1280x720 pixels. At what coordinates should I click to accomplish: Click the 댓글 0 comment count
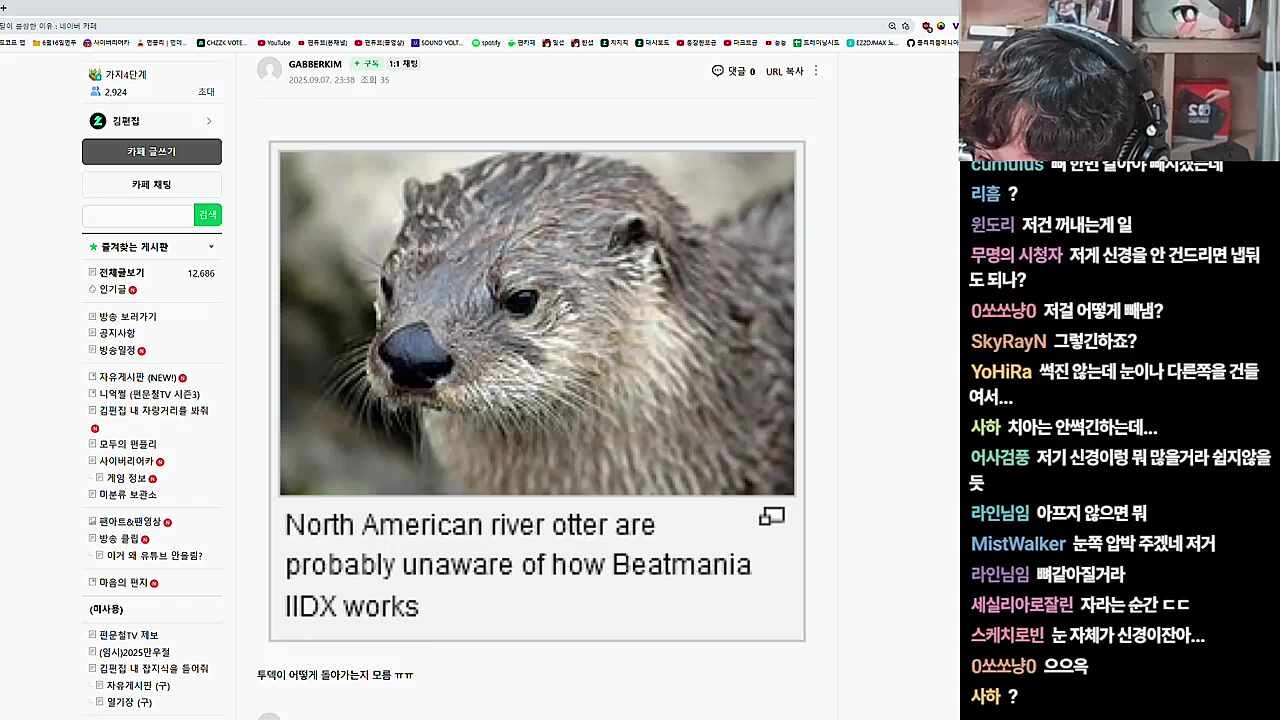[x=741, y=71]
